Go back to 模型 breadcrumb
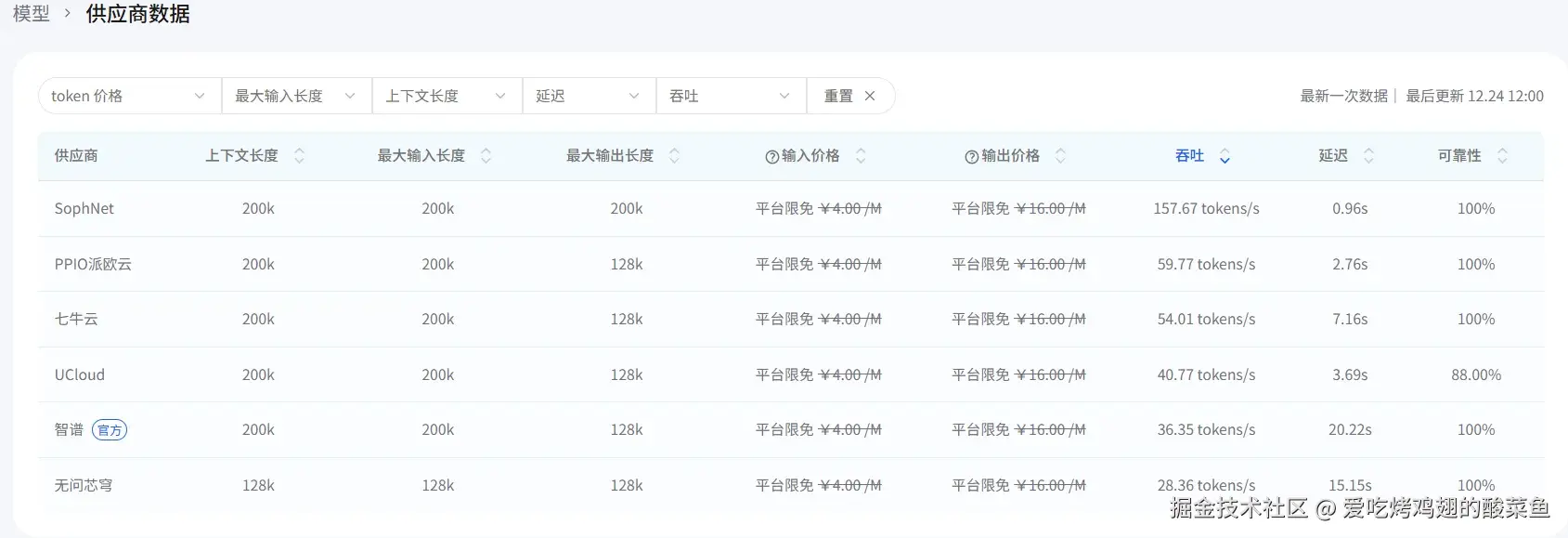 (x=31, y=14)
